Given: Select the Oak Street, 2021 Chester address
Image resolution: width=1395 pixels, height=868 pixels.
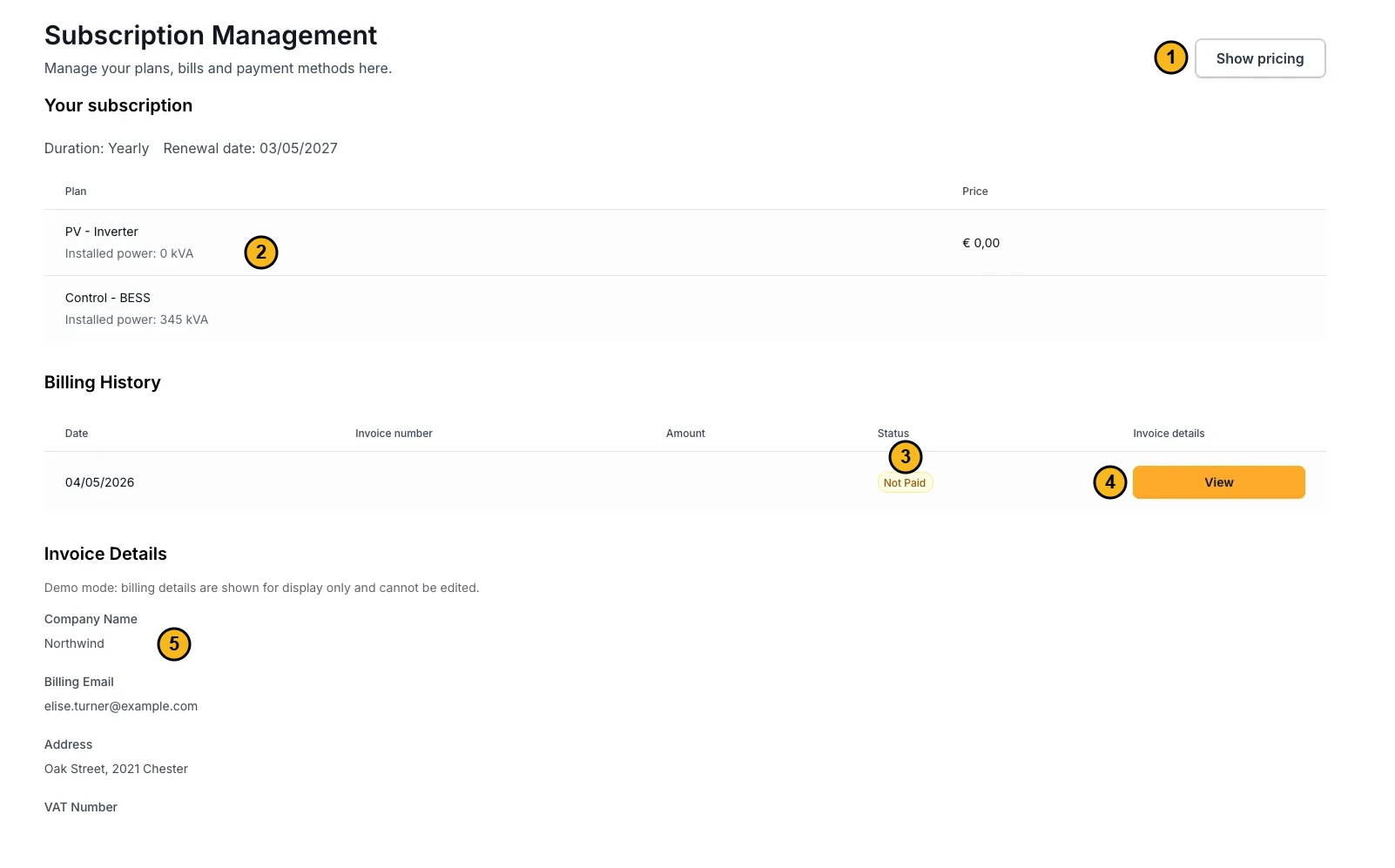Looking at the screenshot, I should [x=116, y=769].
